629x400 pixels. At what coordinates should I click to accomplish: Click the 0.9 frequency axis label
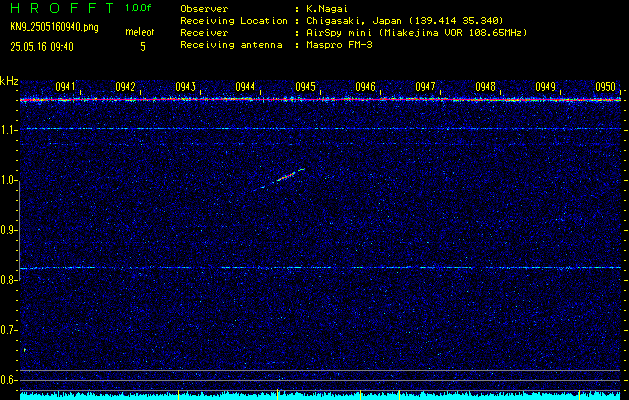8,230
